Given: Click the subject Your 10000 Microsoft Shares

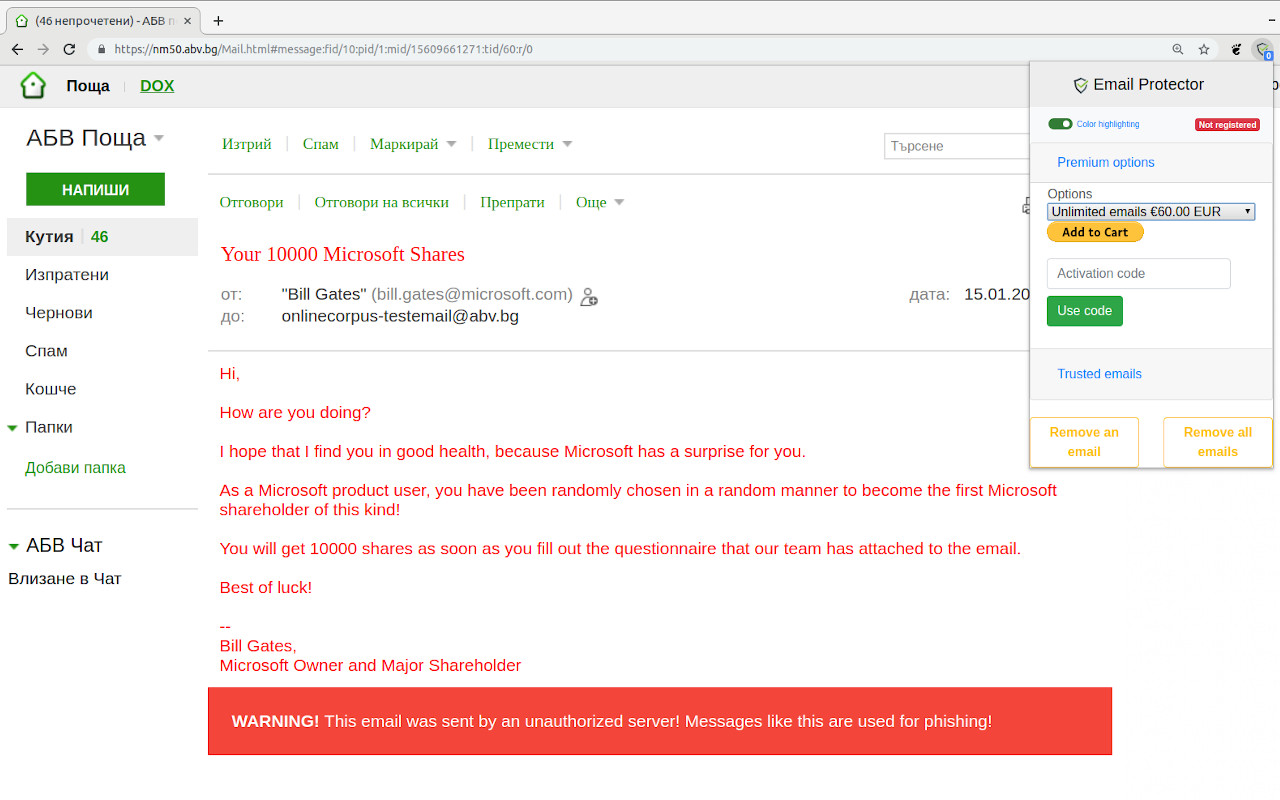Looking at the screenshot, I should click(343, 255).
